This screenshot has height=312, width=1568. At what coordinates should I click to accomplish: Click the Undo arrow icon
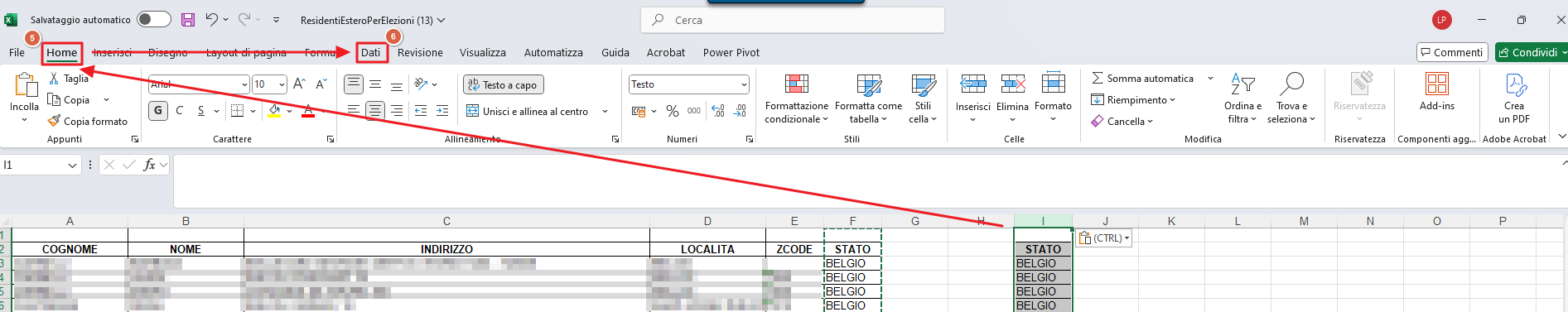click(212, 19)
